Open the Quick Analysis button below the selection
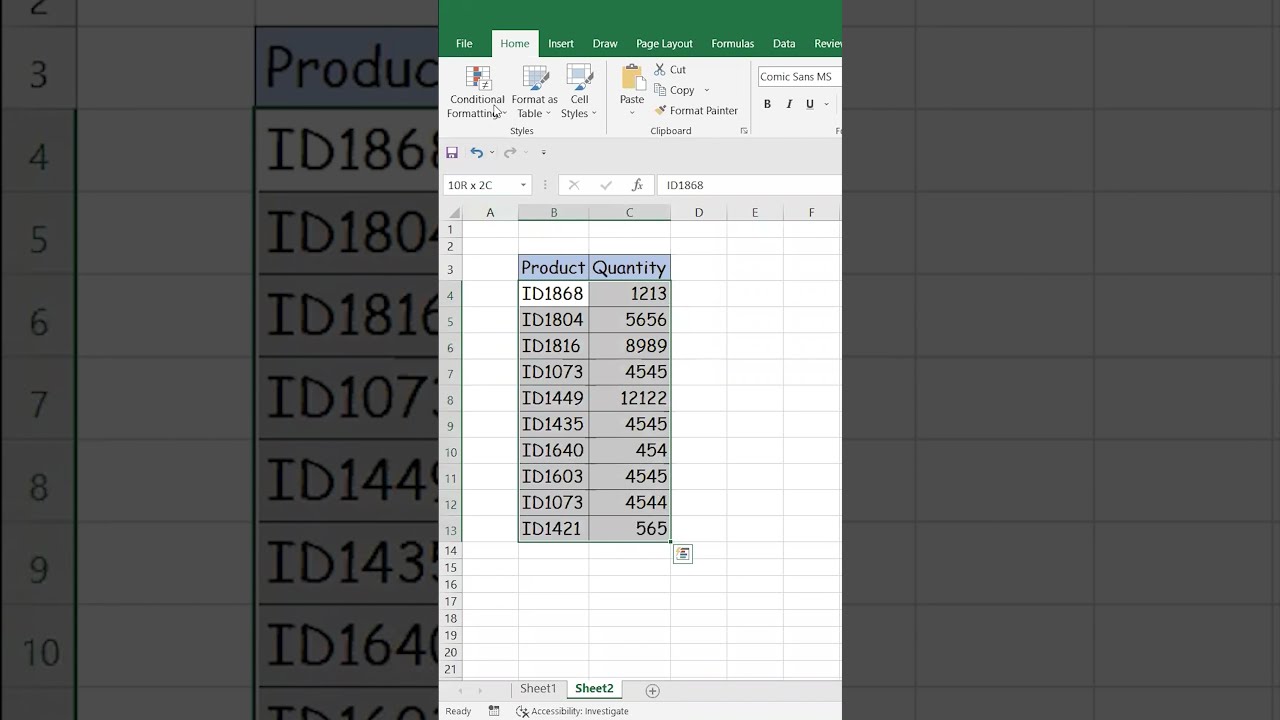Viewport: 1280px width, 720px height. pos(683,554)
